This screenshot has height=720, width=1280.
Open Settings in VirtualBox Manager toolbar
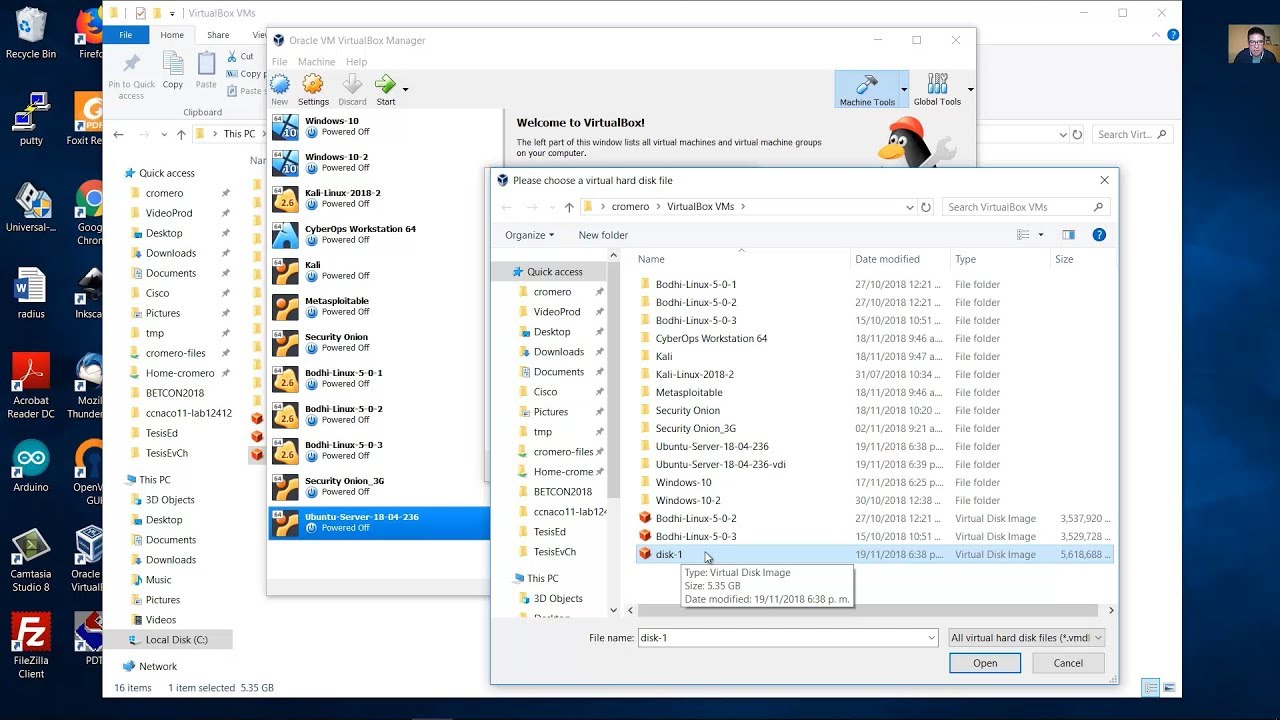(313, 89)
